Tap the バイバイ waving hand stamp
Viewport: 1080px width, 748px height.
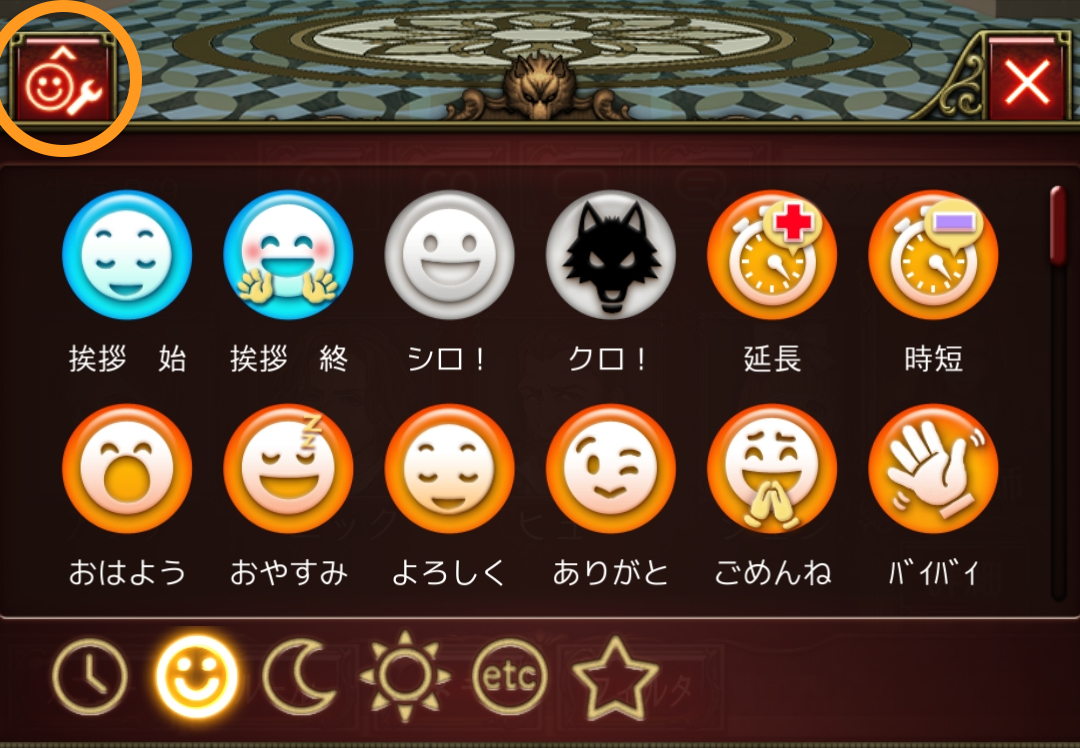(933, 469)
